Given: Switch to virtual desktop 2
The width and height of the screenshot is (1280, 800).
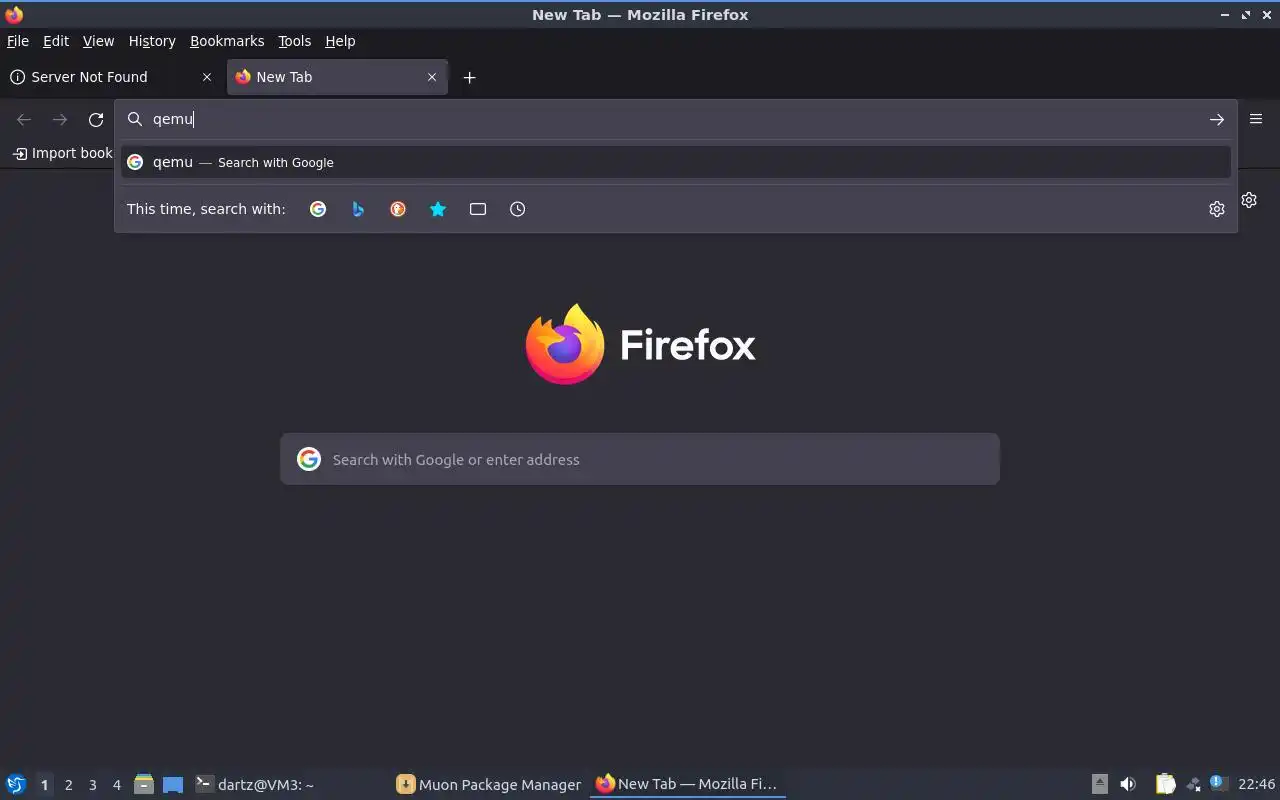Looking at the screenshot, I should pyautogui.click(x=68, y=785).
